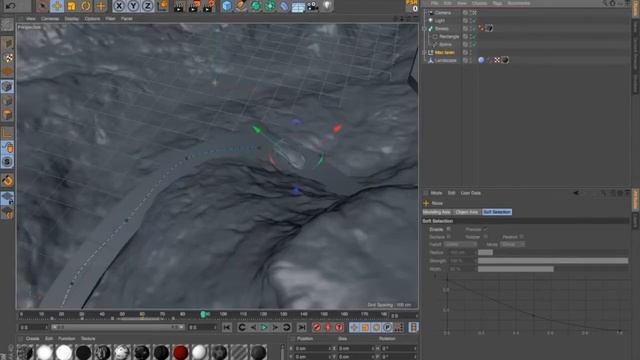640x360 pixels.
Task: Click the Attributes back arrow
Action: coord(576,193)
